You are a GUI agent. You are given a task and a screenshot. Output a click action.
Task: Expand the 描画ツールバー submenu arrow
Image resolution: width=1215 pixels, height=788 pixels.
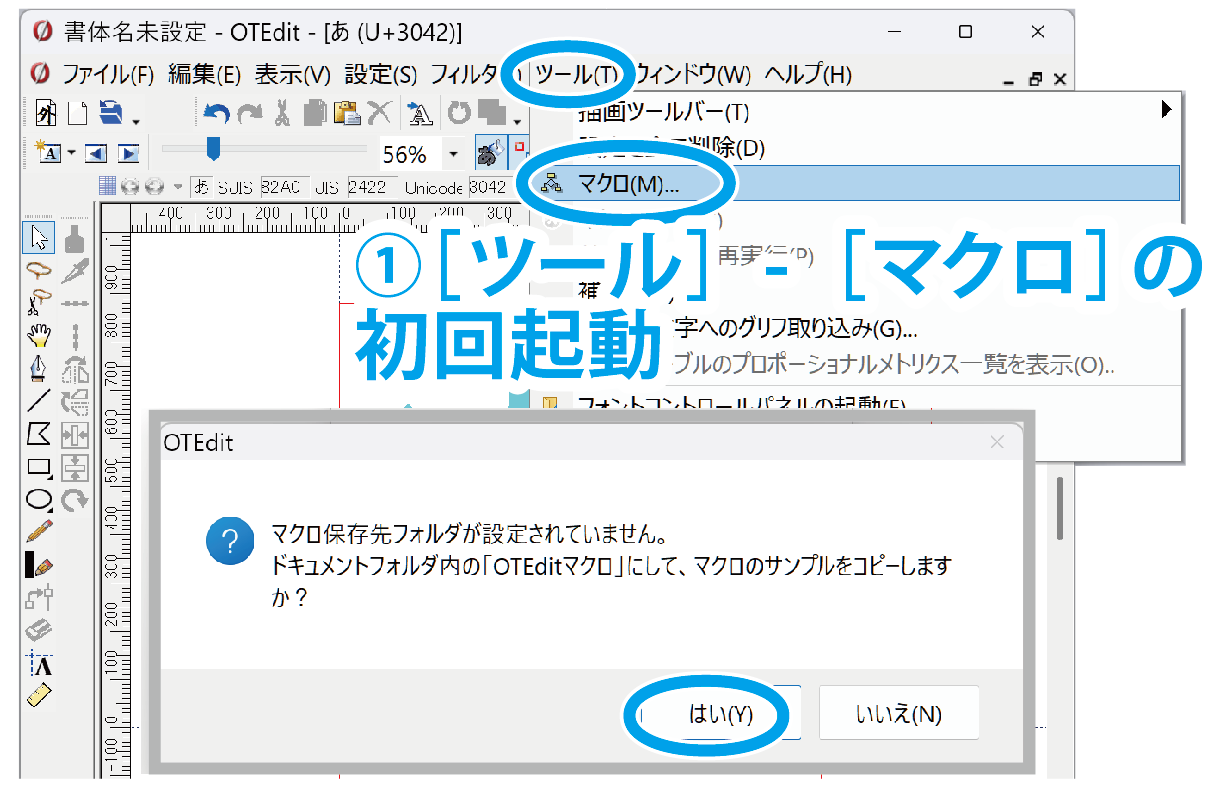[1166, 110]
